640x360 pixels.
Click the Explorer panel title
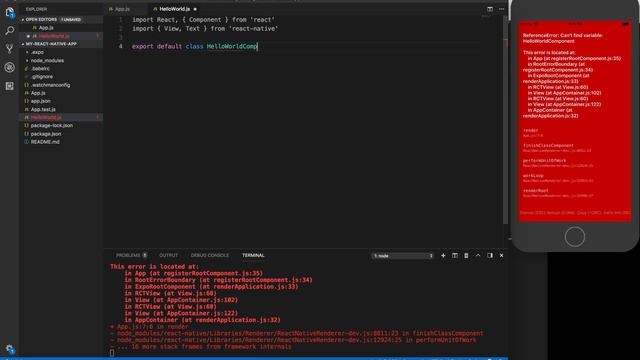(36, 9)
